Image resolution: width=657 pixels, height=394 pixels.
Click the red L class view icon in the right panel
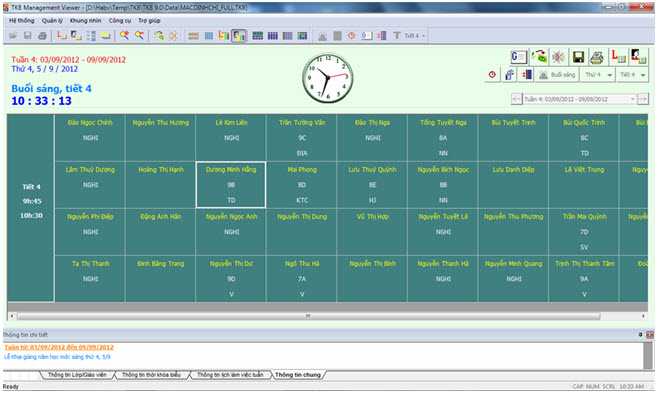tap(618, 57)
